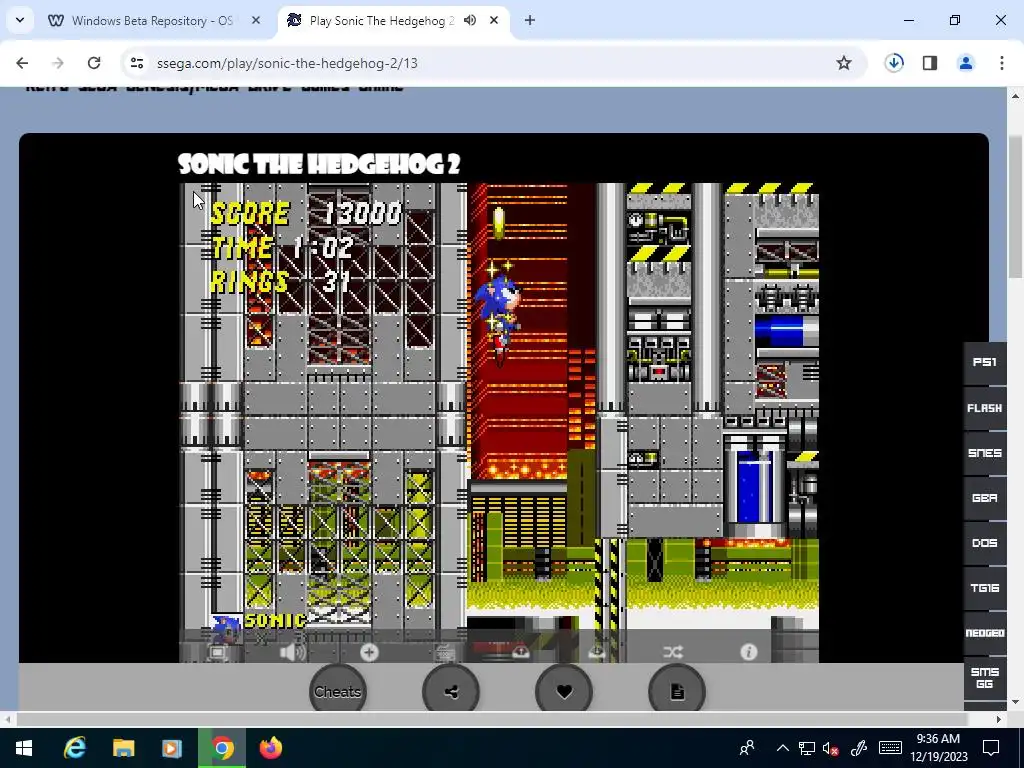
Task: Click the vertical page scrollbar thumb
Action: (x=1016, y=207)
